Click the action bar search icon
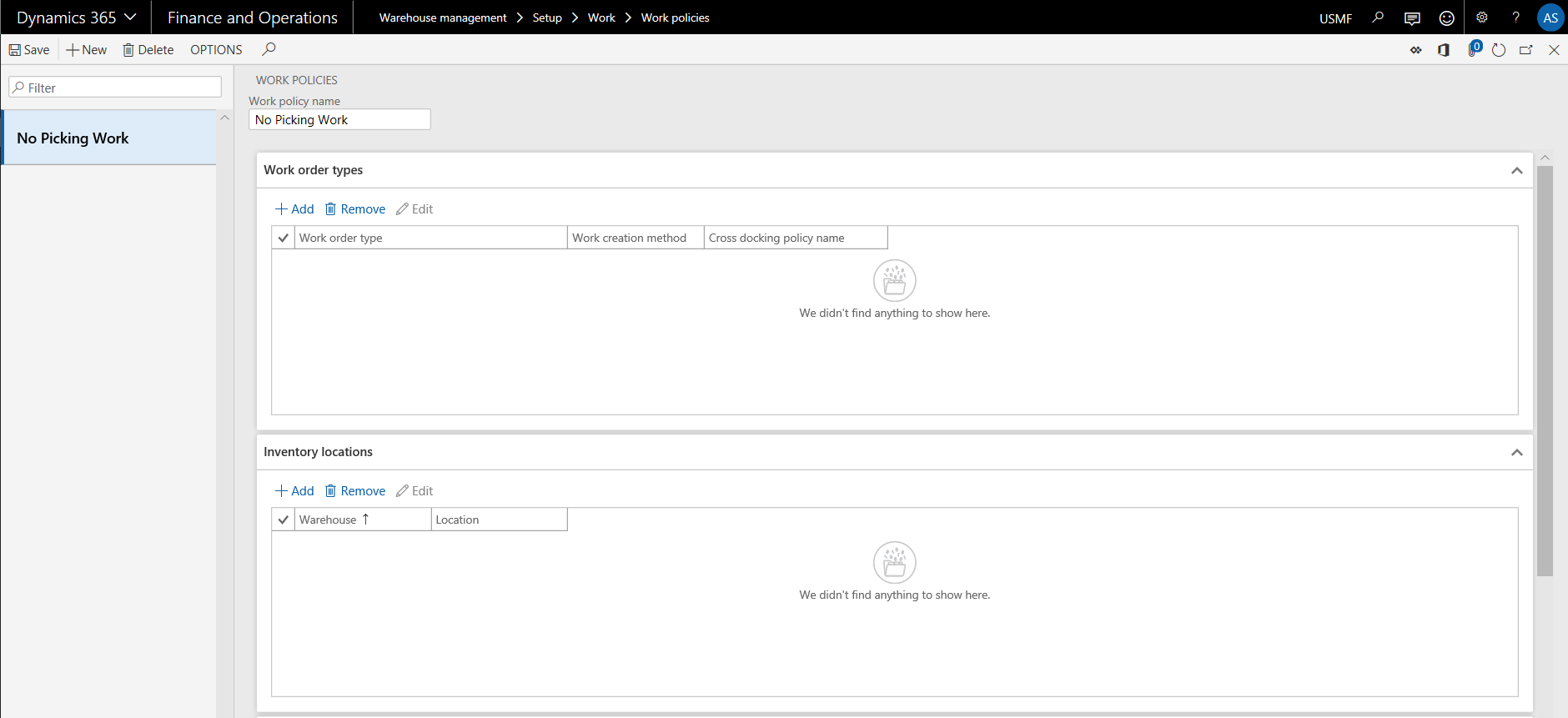Screen dimensions: 1568x718 269,50
